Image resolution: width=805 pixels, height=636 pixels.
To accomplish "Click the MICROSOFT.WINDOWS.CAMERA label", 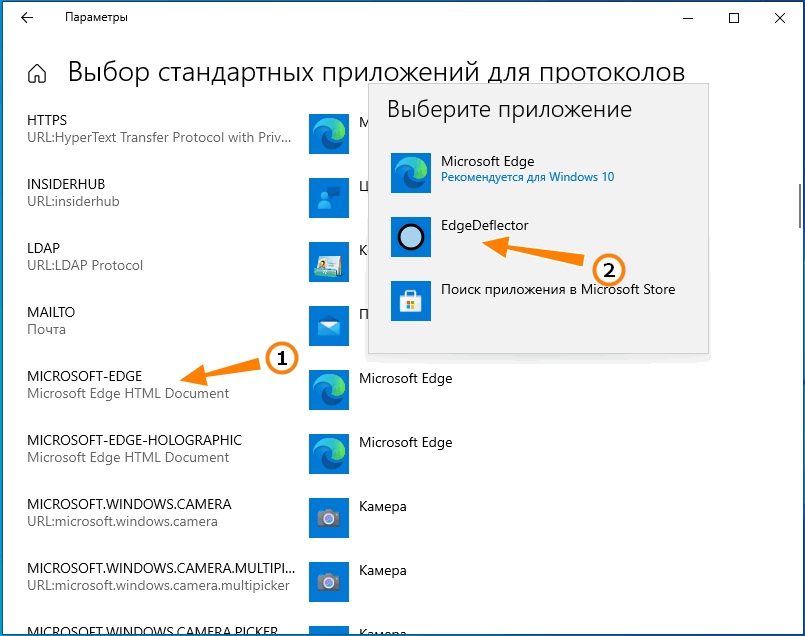I will pyautogui.click(x=129, y=505).
